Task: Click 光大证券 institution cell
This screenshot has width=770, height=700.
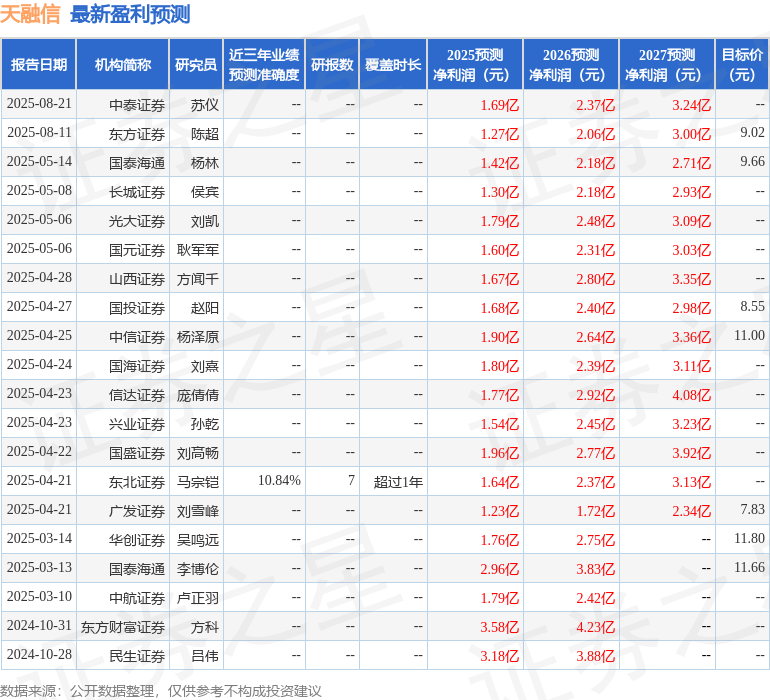Action: click(137, 221)
